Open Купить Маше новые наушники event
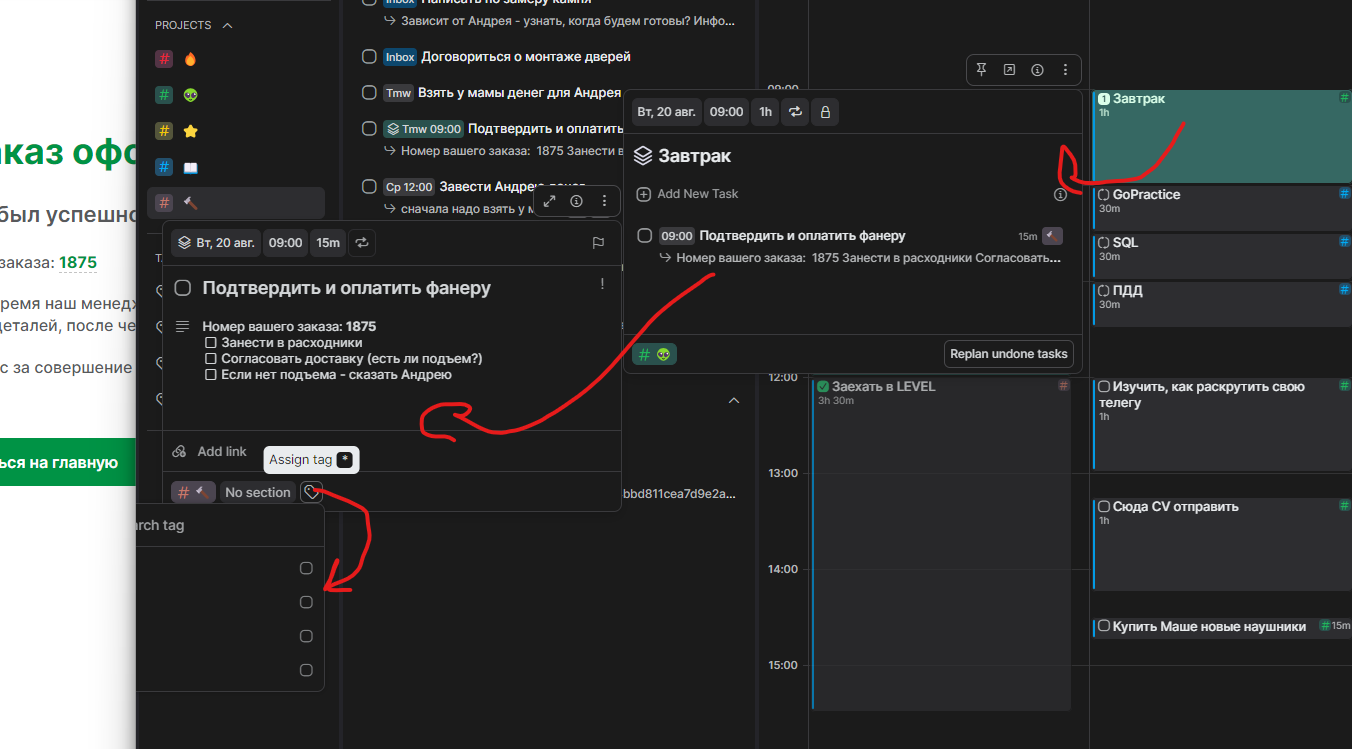 [x=1221, y=627]
